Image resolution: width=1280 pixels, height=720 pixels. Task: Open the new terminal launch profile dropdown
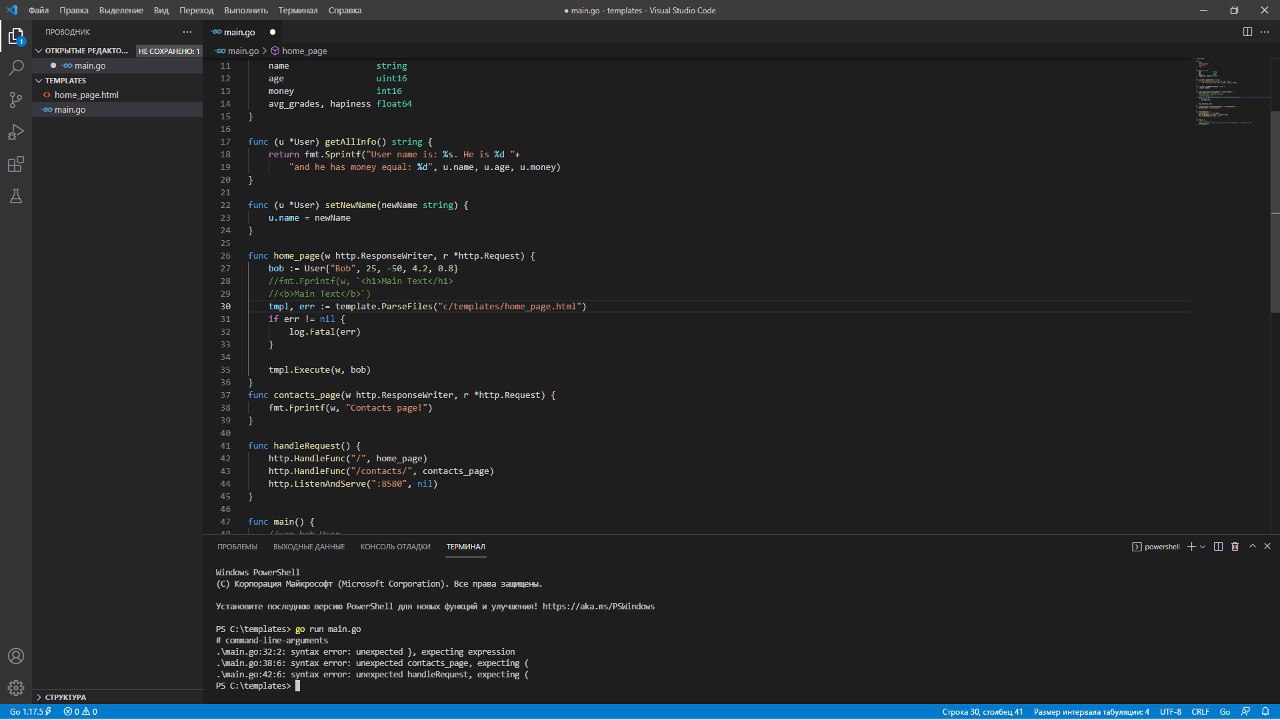point(1203,547)
